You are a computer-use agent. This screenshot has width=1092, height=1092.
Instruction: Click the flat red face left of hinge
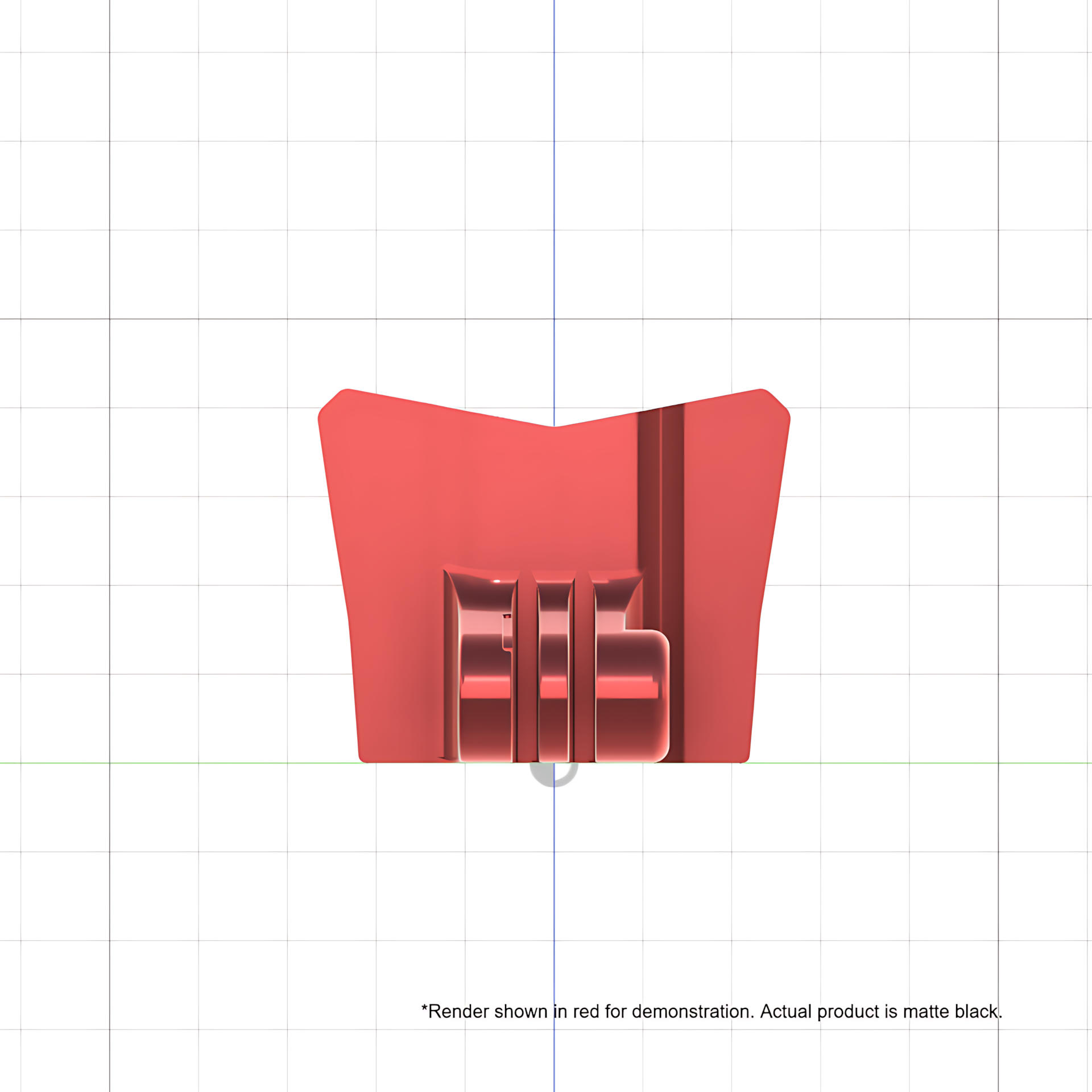tap(392, 569)
